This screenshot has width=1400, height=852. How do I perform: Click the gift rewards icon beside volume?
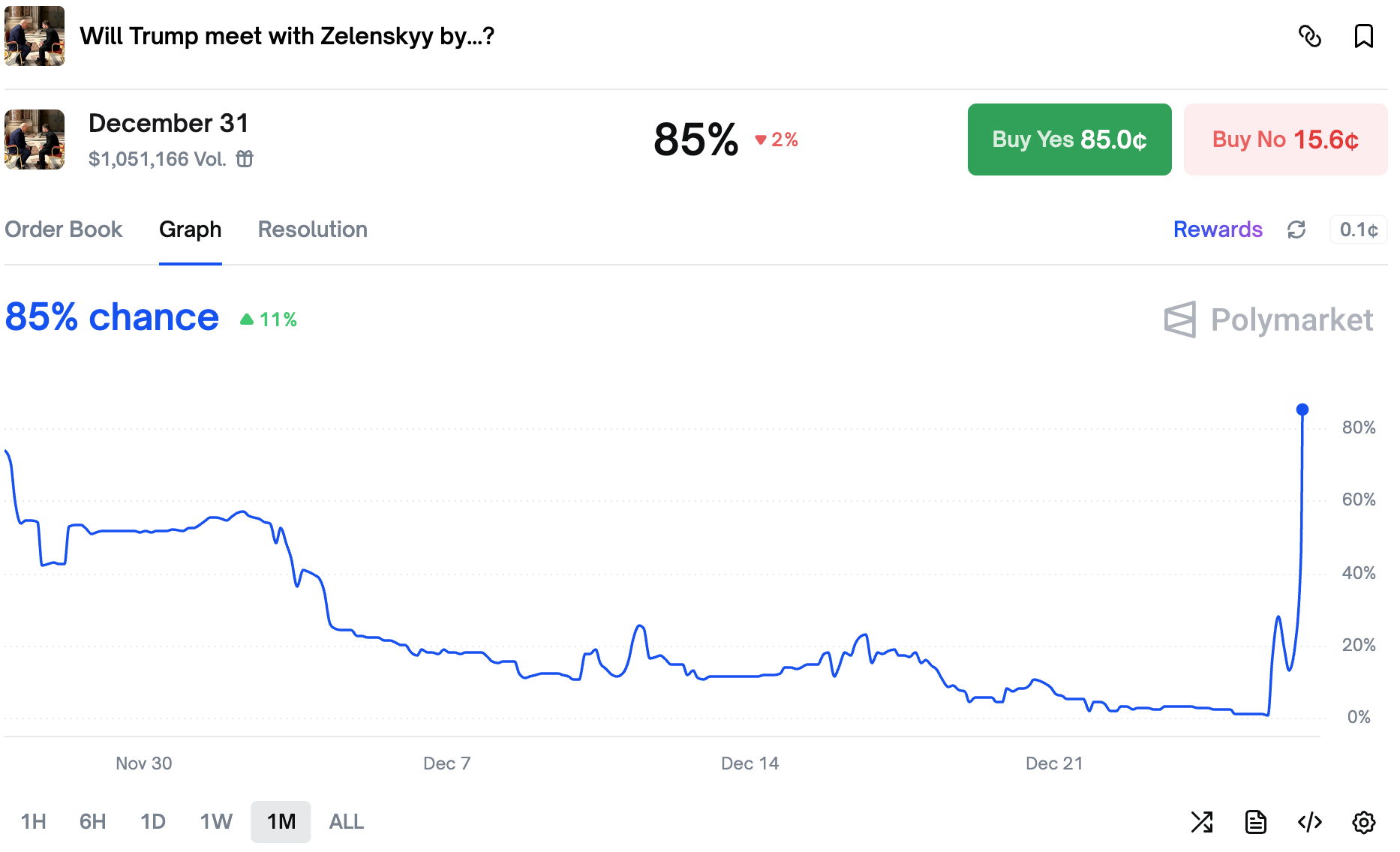(x=245, y=159)
